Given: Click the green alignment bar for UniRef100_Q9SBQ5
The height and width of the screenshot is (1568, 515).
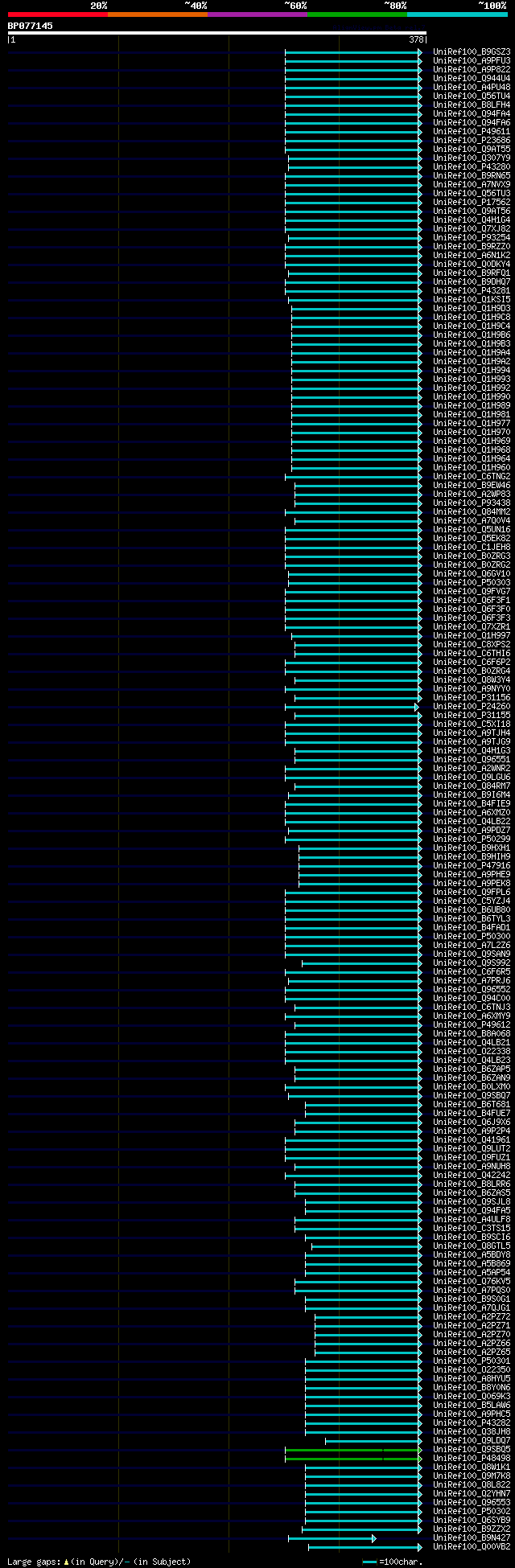Looking at the screenshot, I should pos(353,1450).
